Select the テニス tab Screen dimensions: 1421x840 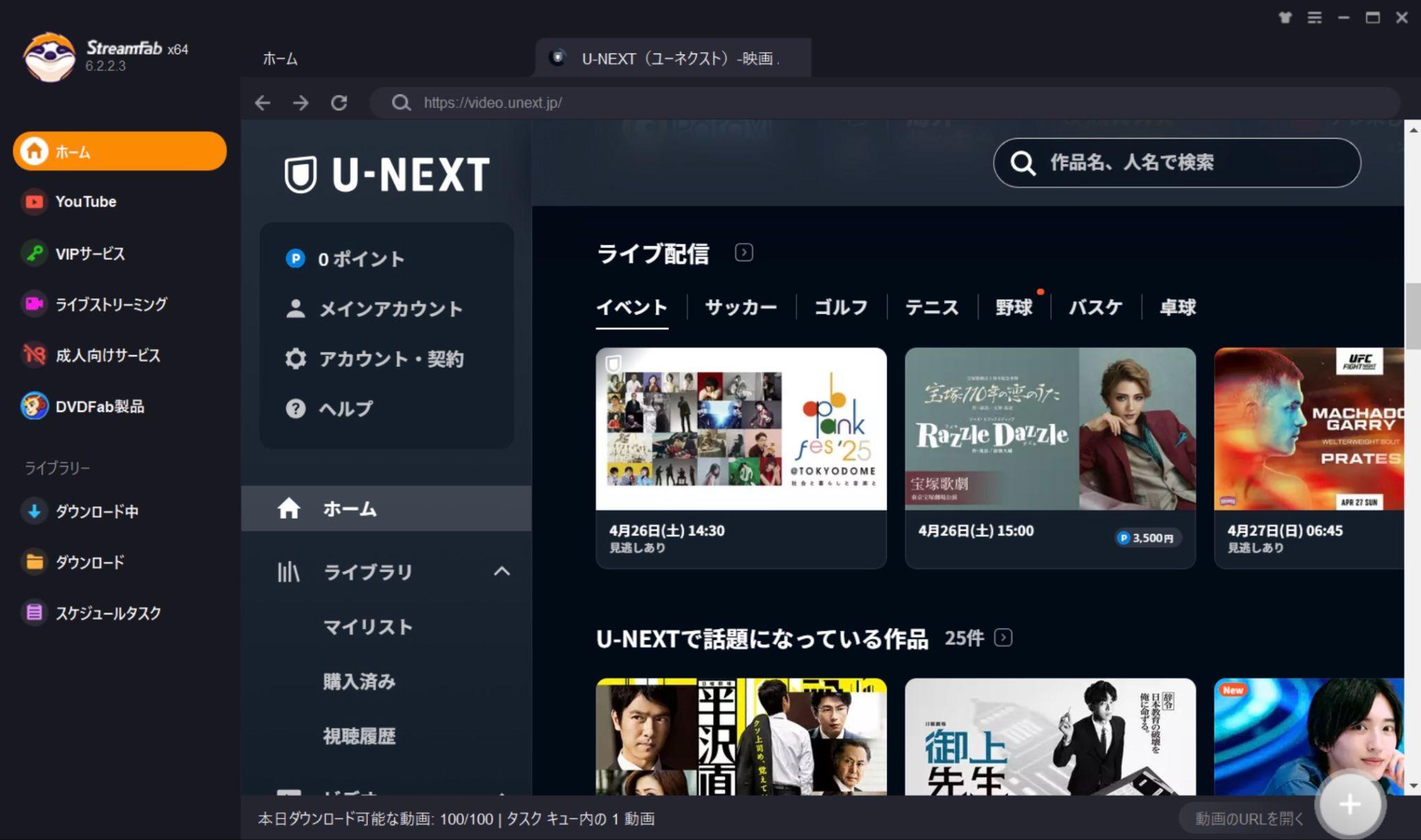[932, 307]
